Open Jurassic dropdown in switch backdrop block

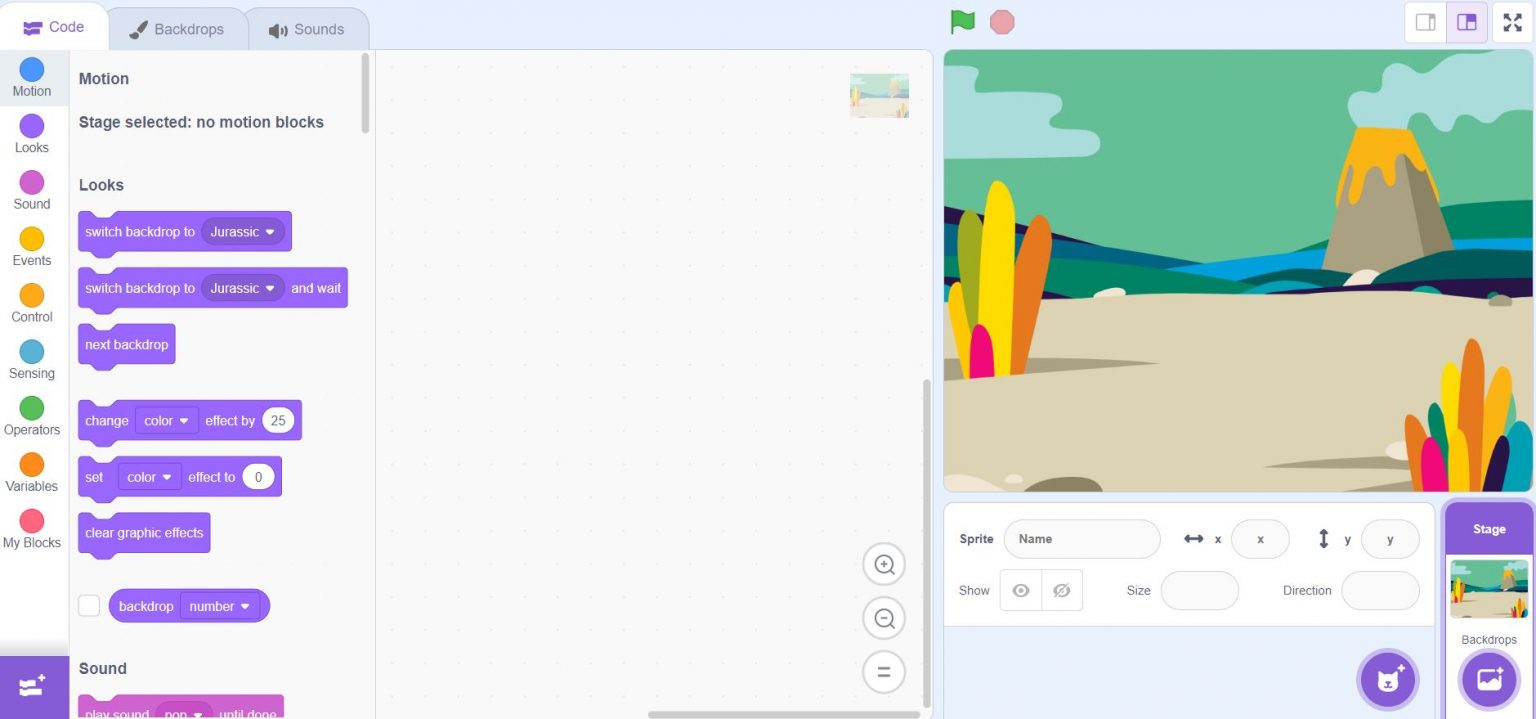[x=242, y=232]
